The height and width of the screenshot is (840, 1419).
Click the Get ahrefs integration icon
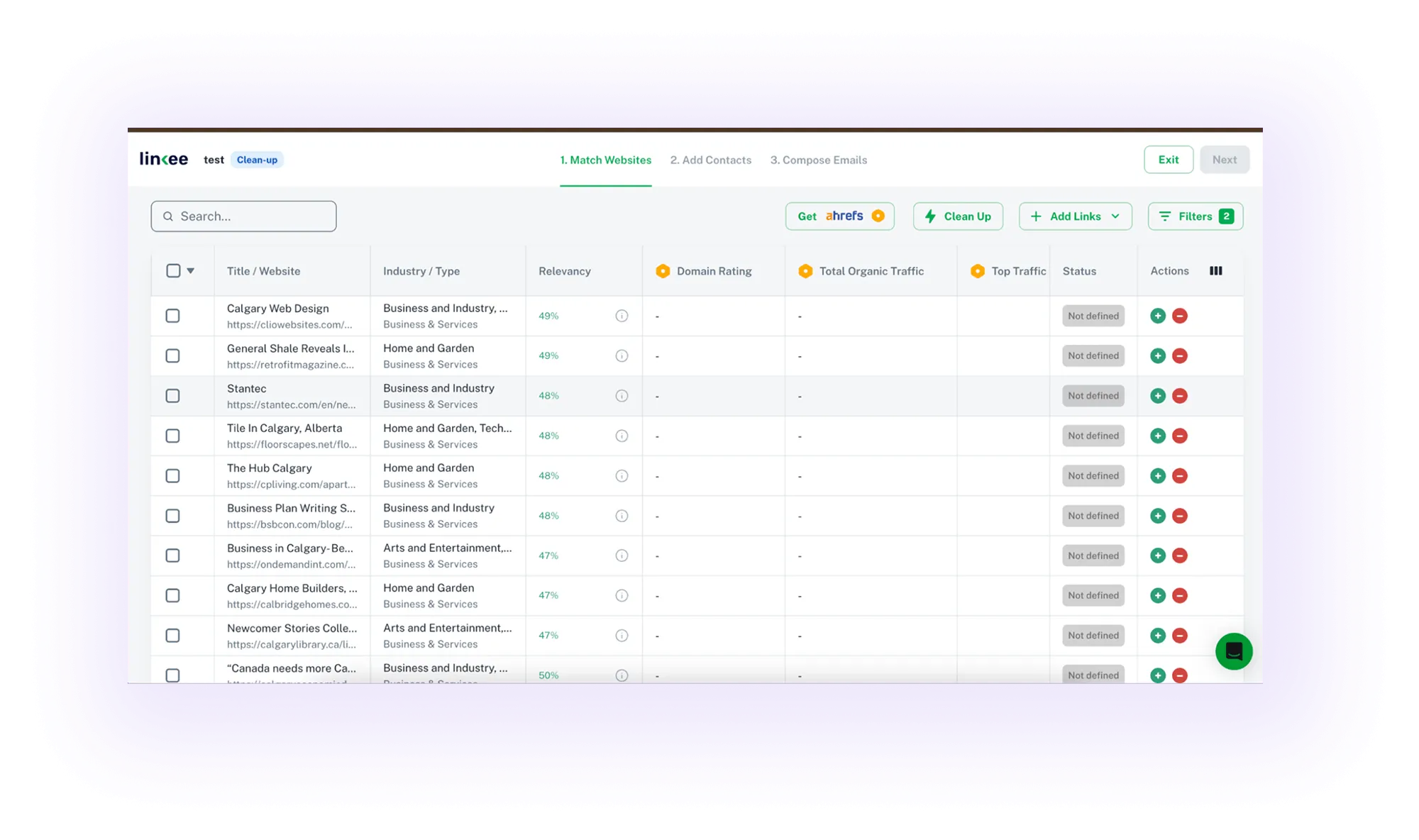click(880, 216)
